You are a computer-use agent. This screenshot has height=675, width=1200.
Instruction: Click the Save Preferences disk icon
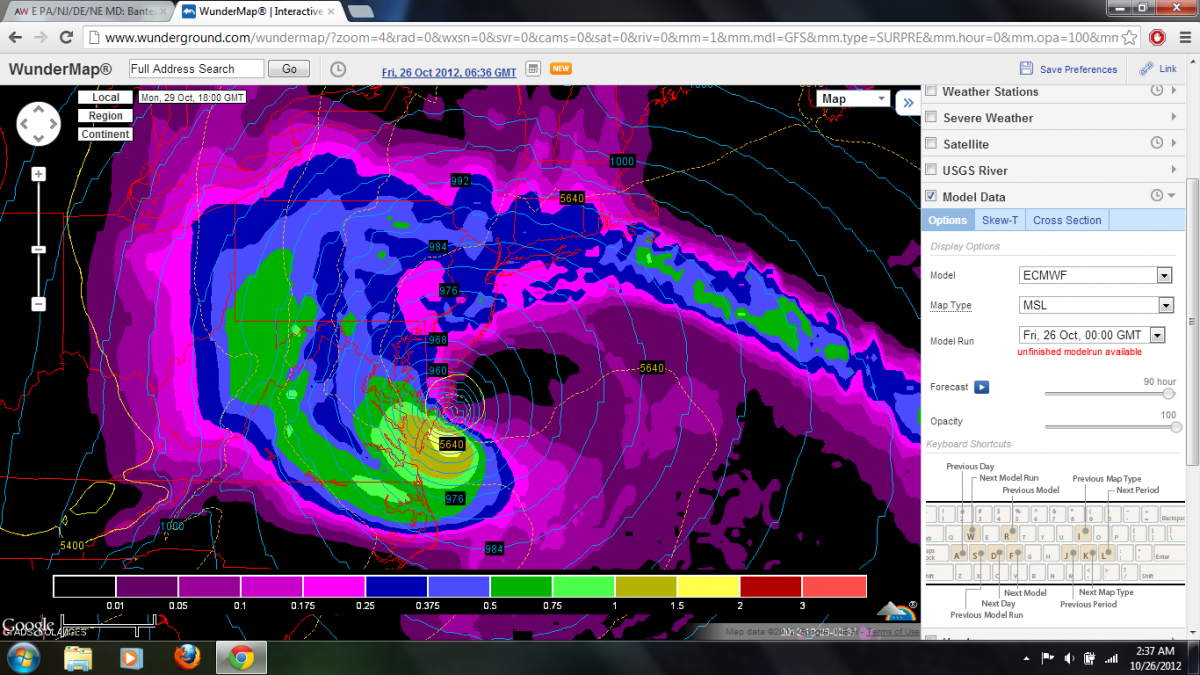[x=1026, y=68]
